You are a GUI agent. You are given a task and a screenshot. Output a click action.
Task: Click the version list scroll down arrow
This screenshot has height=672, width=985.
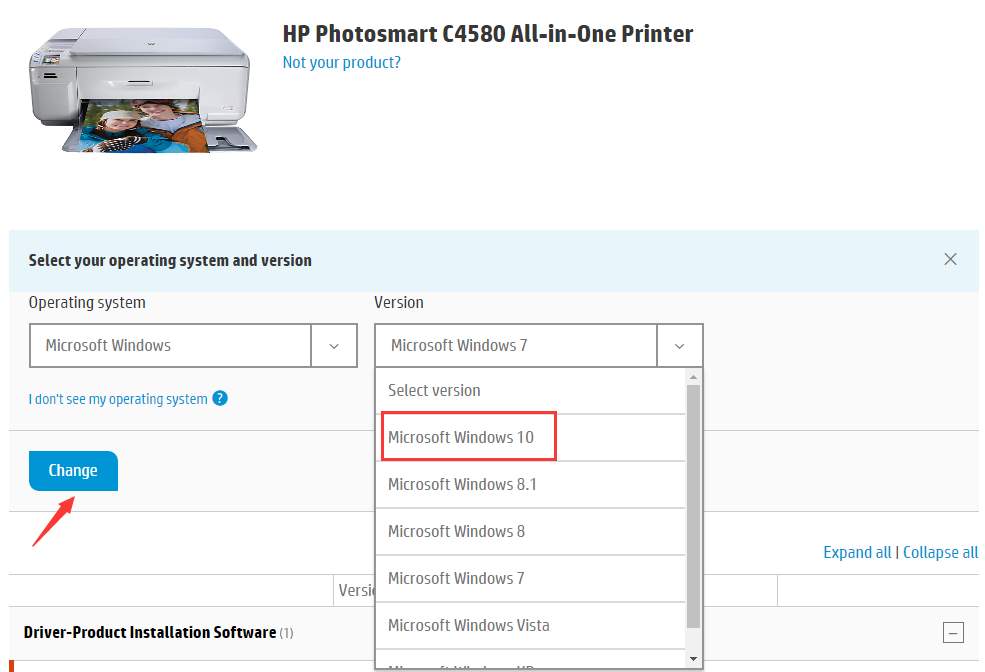[x=694, y=659]
